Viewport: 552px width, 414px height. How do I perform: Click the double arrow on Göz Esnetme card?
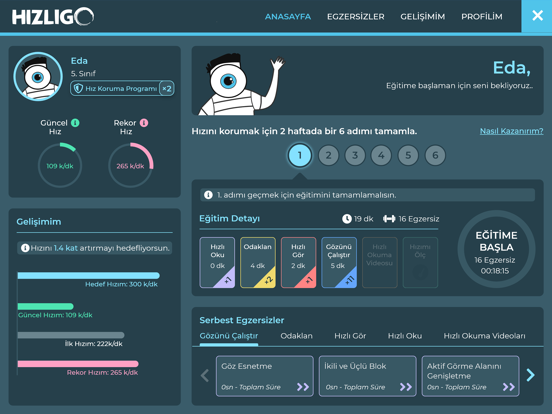pos(303,387)
